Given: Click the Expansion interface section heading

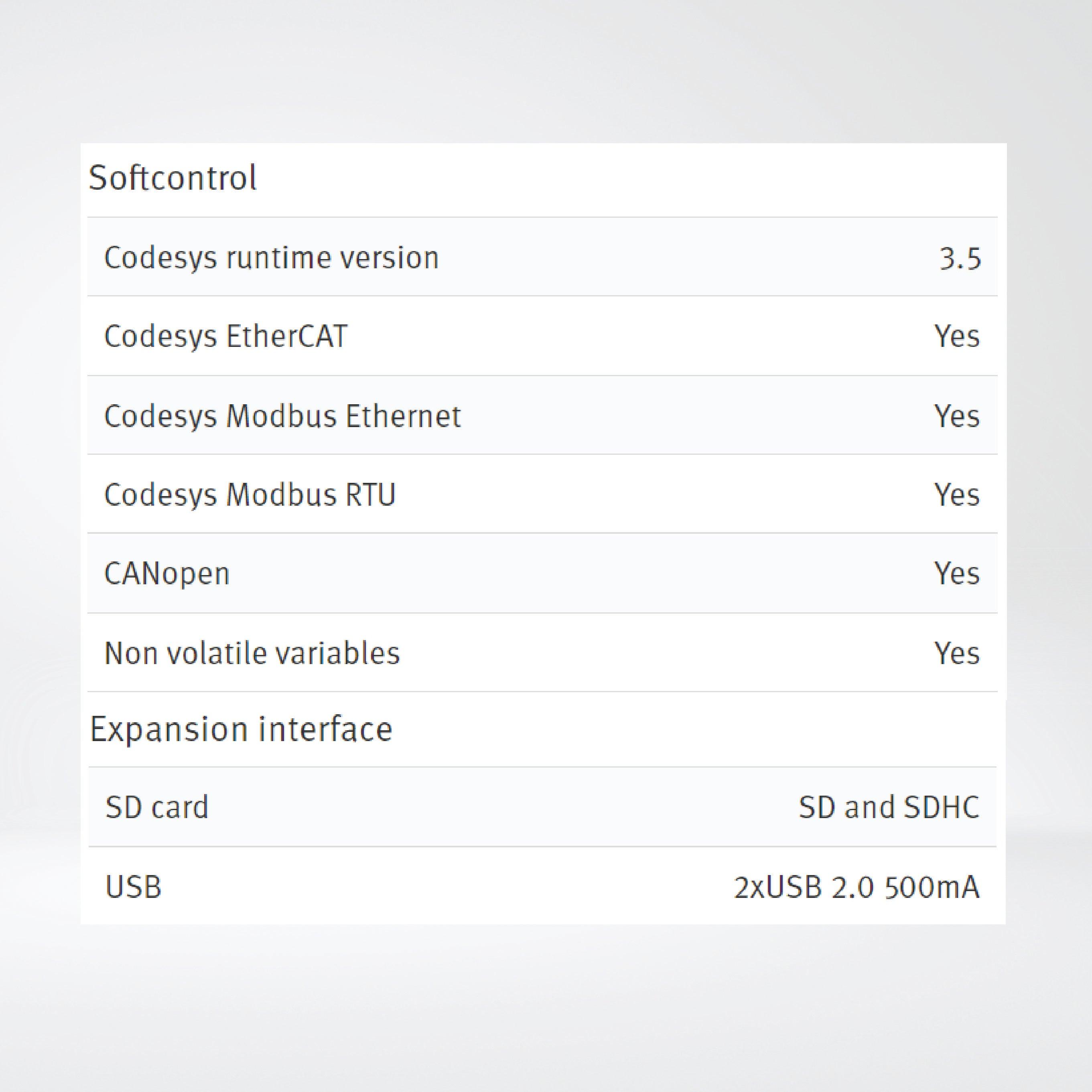Looking at the screenshot, I should coord(241,729).
